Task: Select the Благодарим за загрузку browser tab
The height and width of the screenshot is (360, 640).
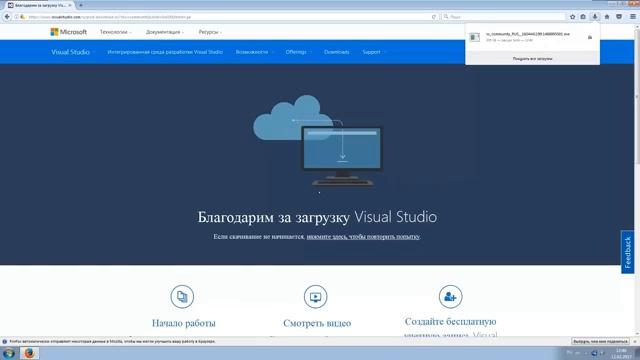Action: 40,5
